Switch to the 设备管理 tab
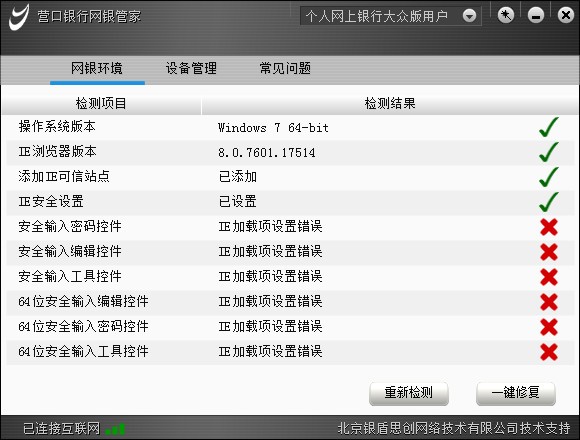 pyautogui.click(x=191, y=68)
